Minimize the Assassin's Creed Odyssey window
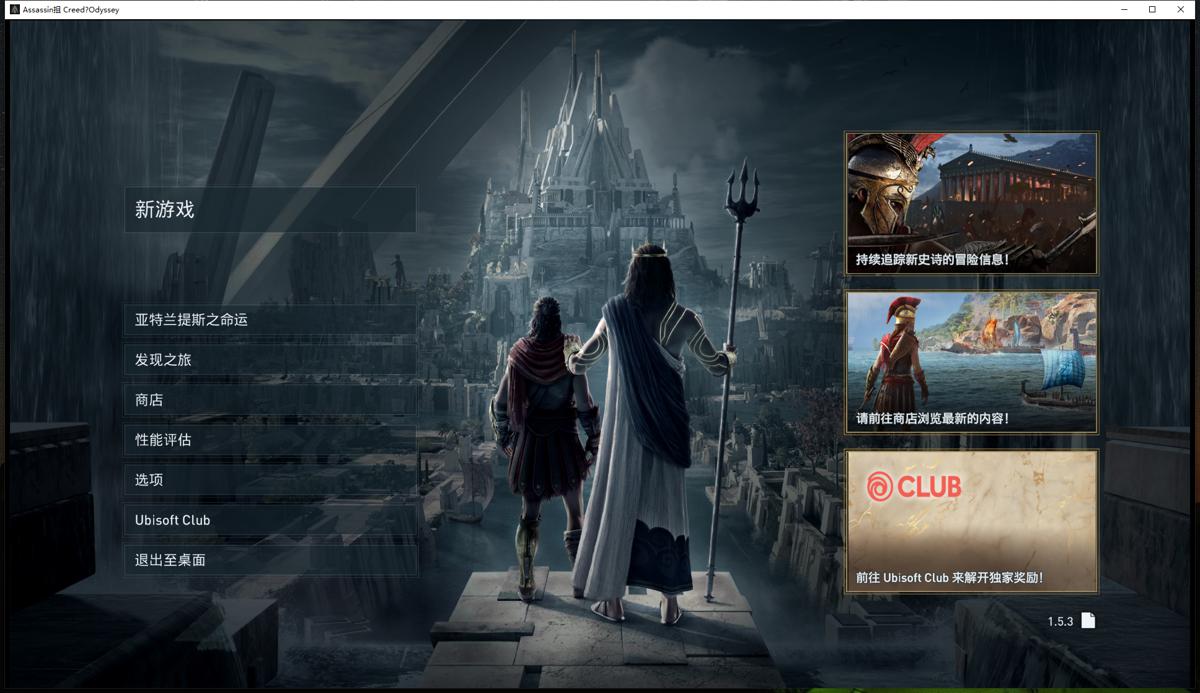 (1123, 9)
